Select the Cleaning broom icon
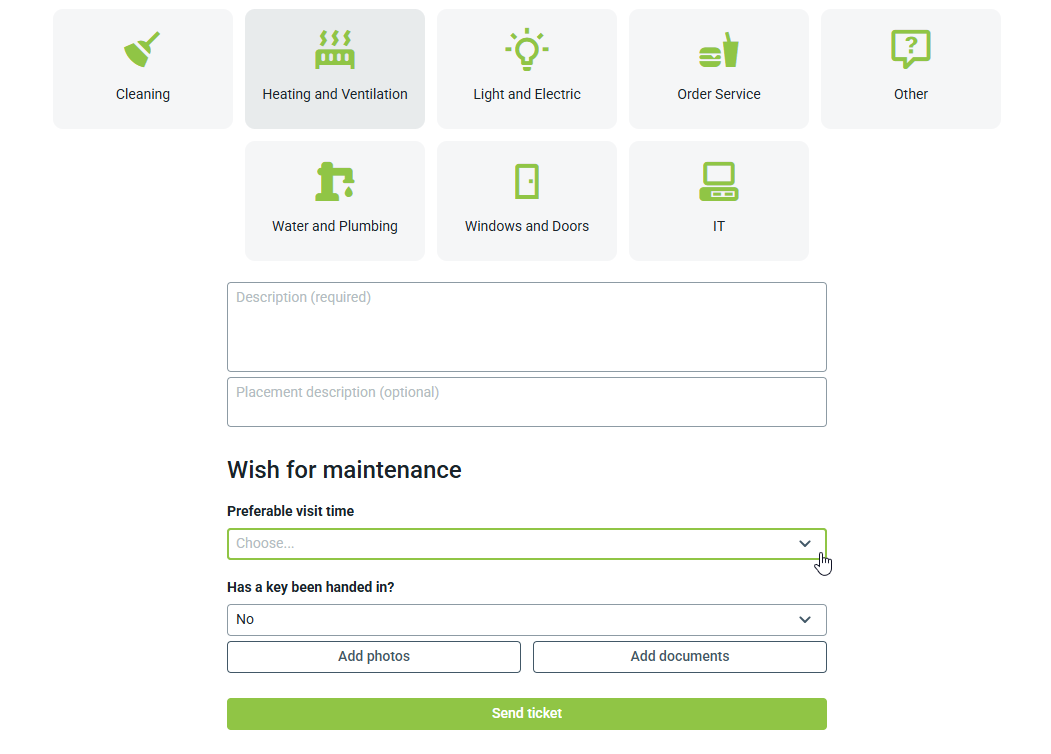 click(x=142, y=49)
